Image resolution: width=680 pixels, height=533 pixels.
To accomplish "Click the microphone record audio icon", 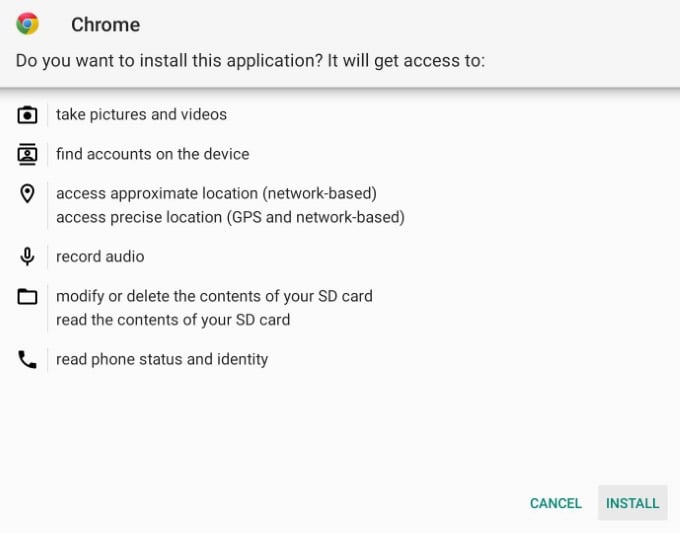I will click(27, 256).
